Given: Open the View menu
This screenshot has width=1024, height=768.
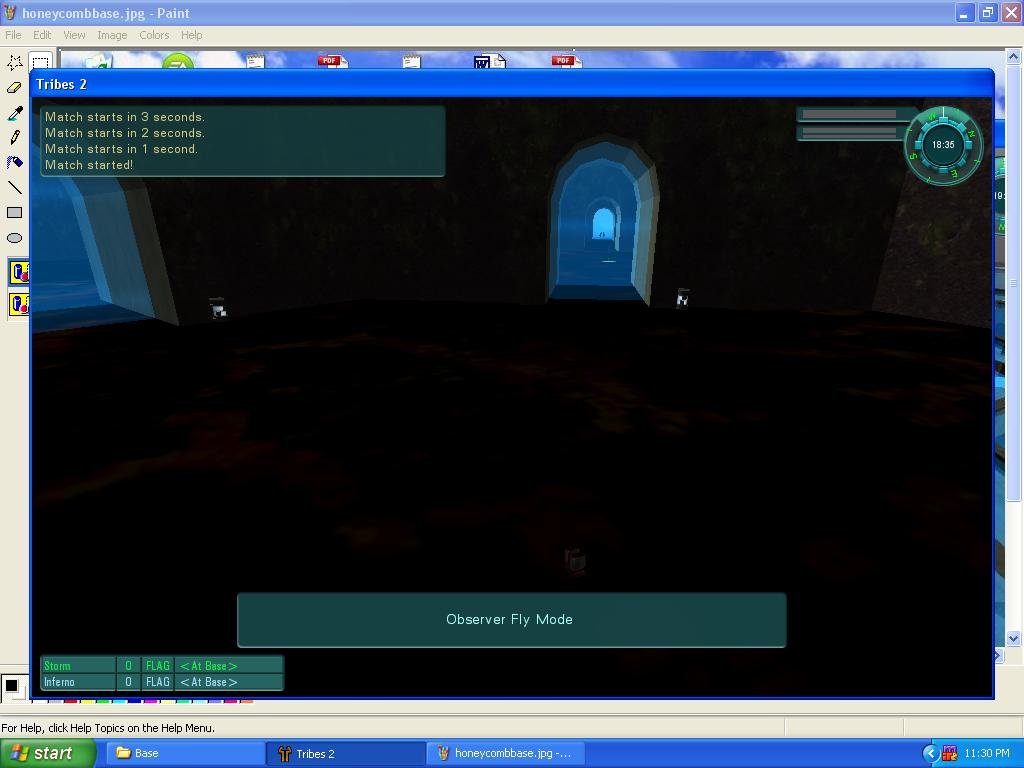Looking at the screenshot, I should (74, 35).
